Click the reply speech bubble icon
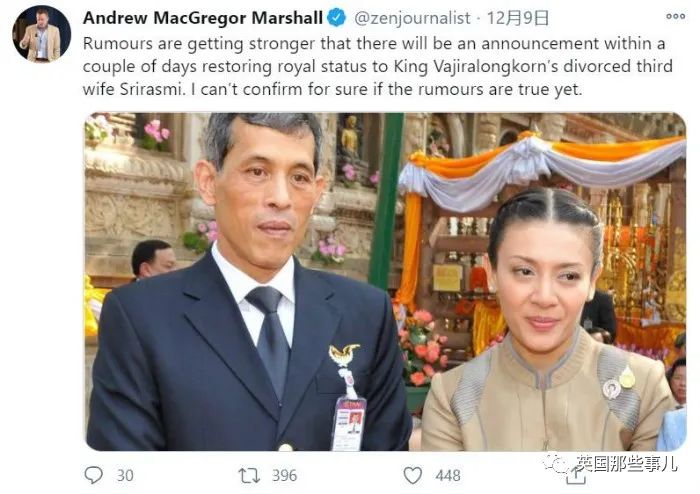This screenshot has width=700, height=494. click(x=93, y=475)
